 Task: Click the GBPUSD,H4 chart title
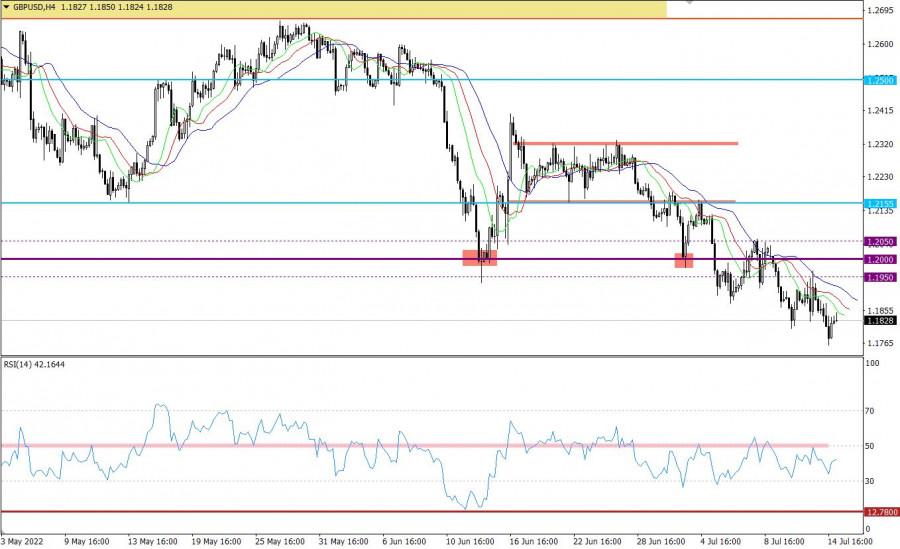click(x=34, y=7)
